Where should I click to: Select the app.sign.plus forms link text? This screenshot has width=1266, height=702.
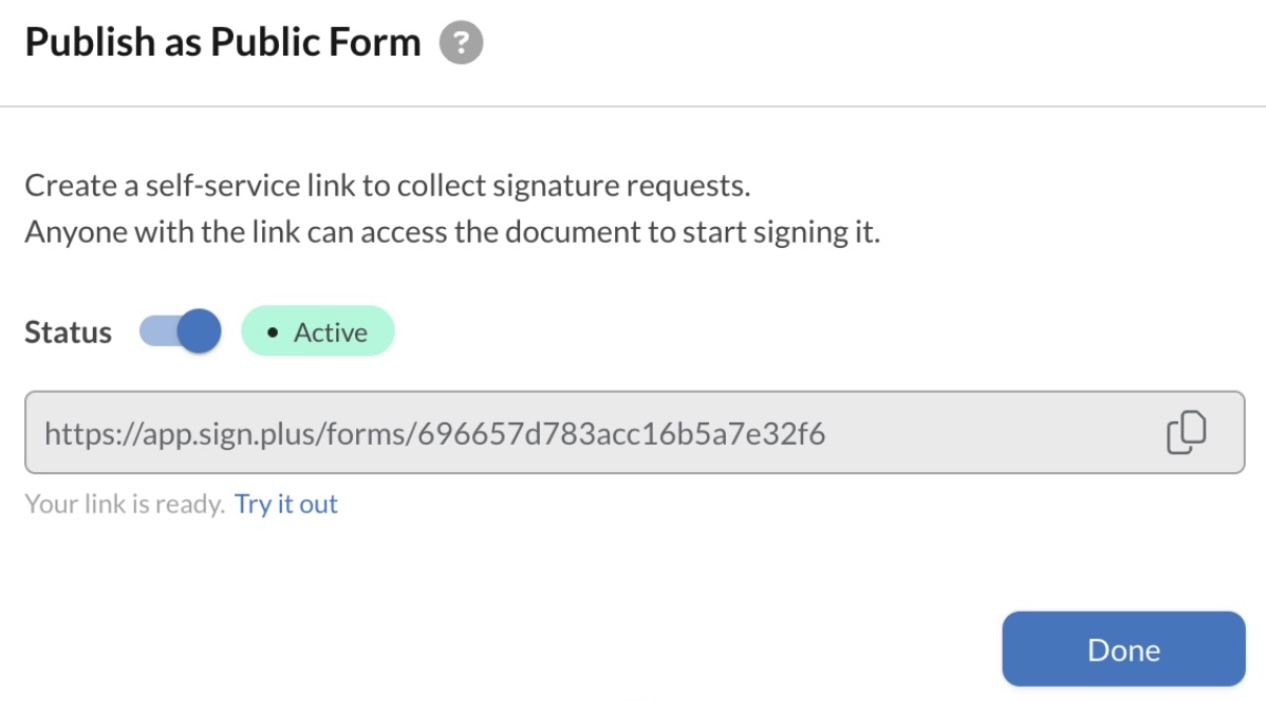pos(435,434)
